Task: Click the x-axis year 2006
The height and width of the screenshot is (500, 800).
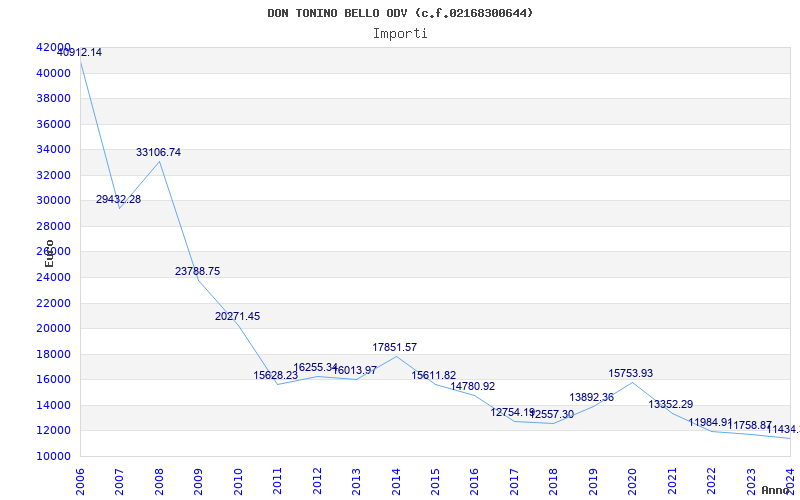Action: point(80,482)
